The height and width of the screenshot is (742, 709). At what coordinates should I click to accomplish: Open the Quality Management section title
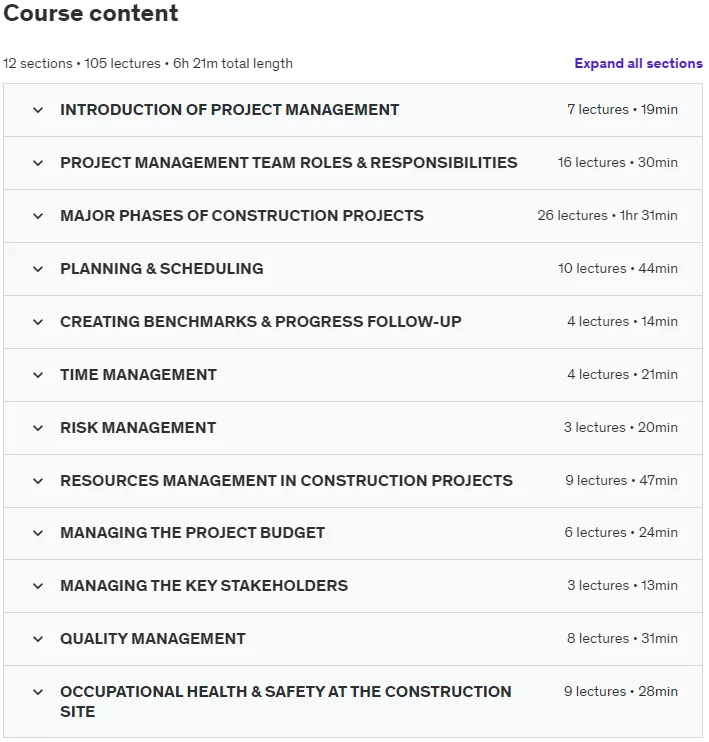coord(152,639)
